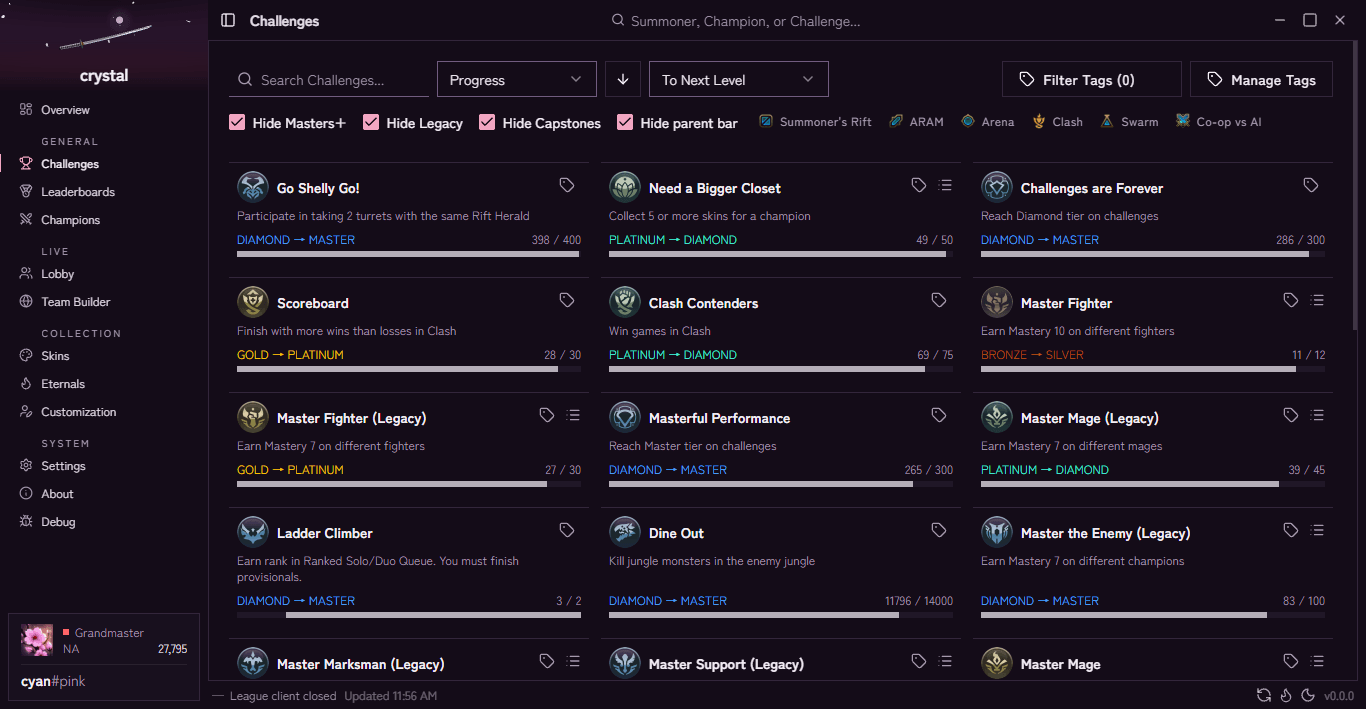Click the tag icon on Challenges are Forever
The image size is (1366, 709).
1311,185
